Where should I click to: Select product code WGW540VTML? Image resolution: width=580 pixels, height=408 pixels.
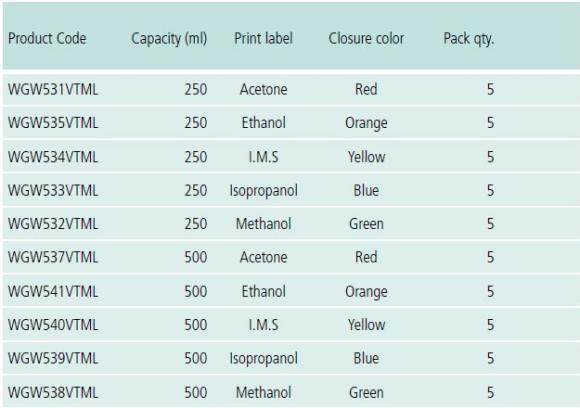(53, 325)
